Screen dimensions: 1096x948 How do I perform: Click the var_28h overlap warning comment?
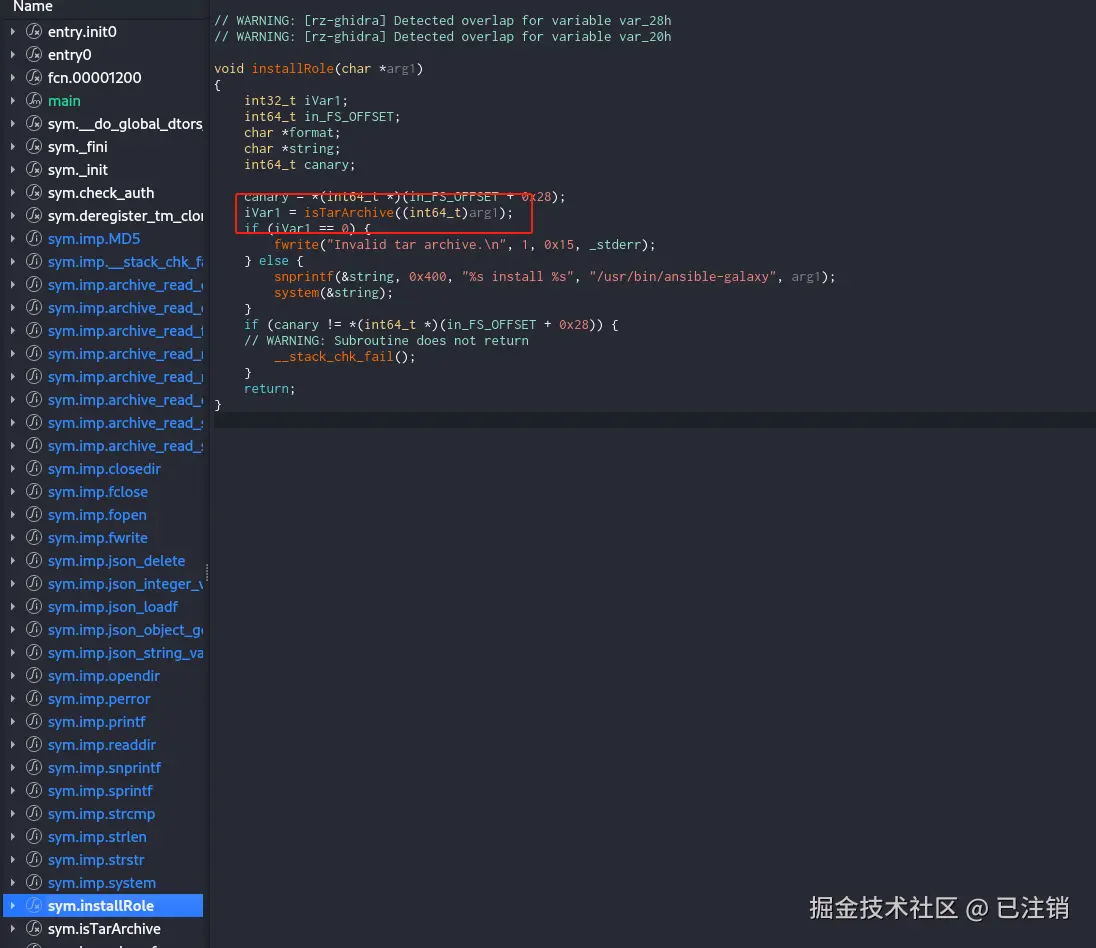(442, 20)
